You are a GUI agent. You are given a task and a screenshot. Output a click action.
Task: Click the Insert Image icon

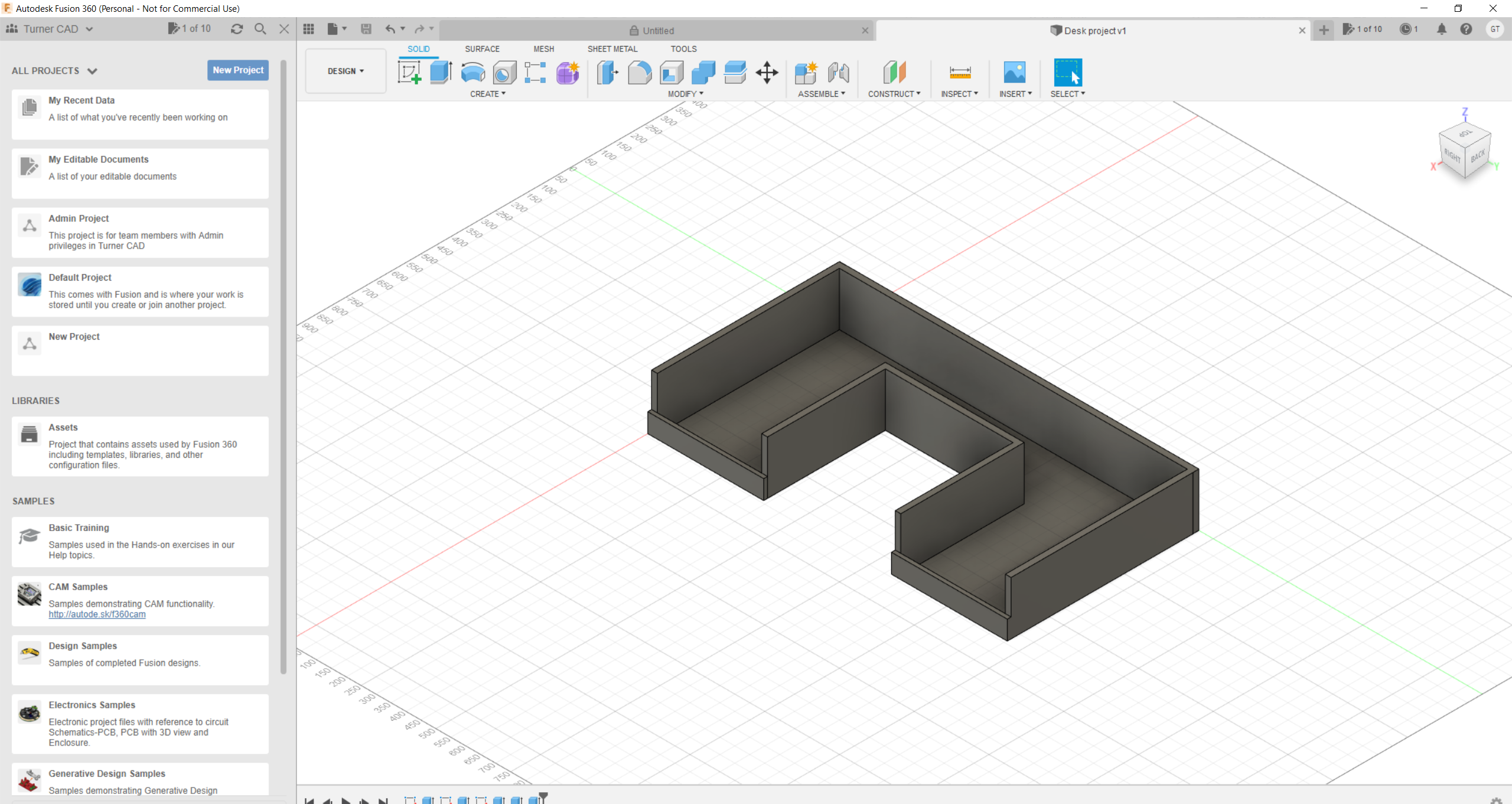click(1015, 73)
